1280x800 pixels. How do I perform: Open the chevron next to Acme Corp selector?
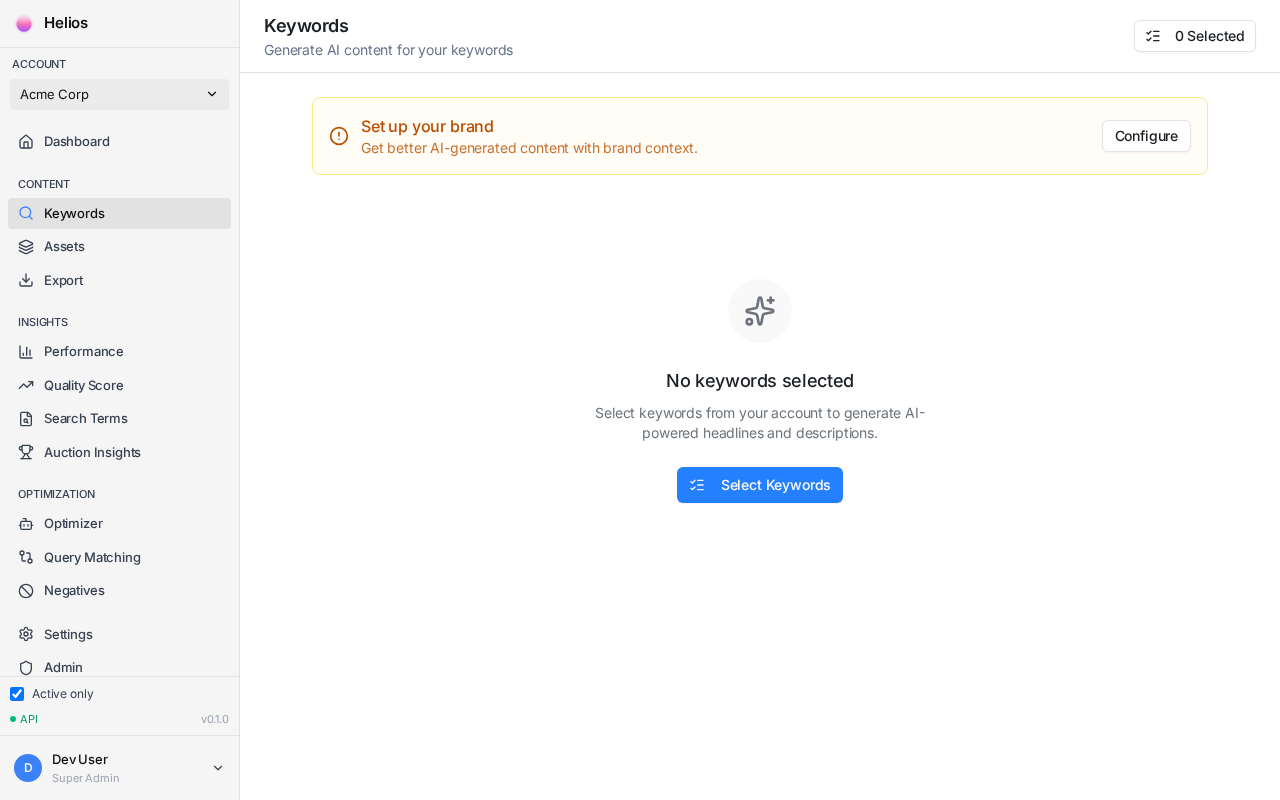pyautogui.click(x=212, y=94)
